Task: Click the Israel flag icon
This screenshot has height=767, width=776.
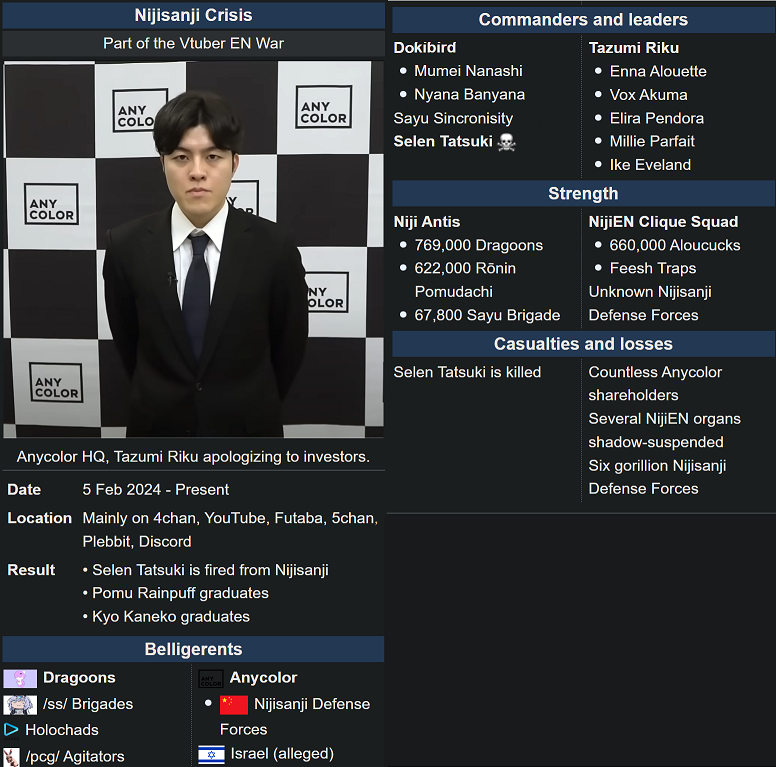Action: coord(211,755)
